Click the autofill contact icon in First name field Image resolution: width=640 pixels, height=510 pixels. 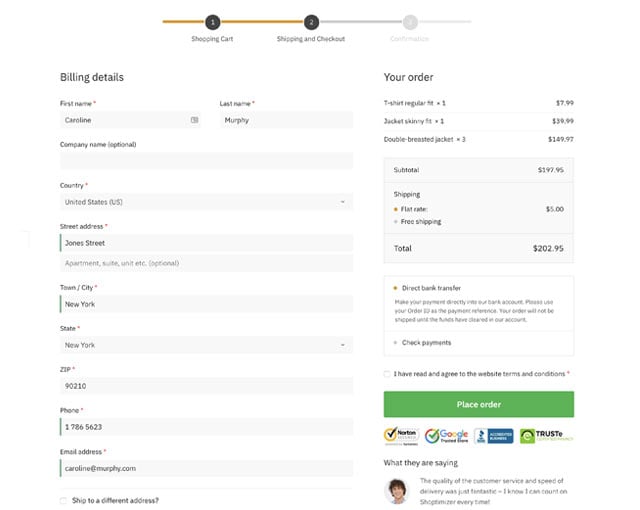(x=195, y=120)
